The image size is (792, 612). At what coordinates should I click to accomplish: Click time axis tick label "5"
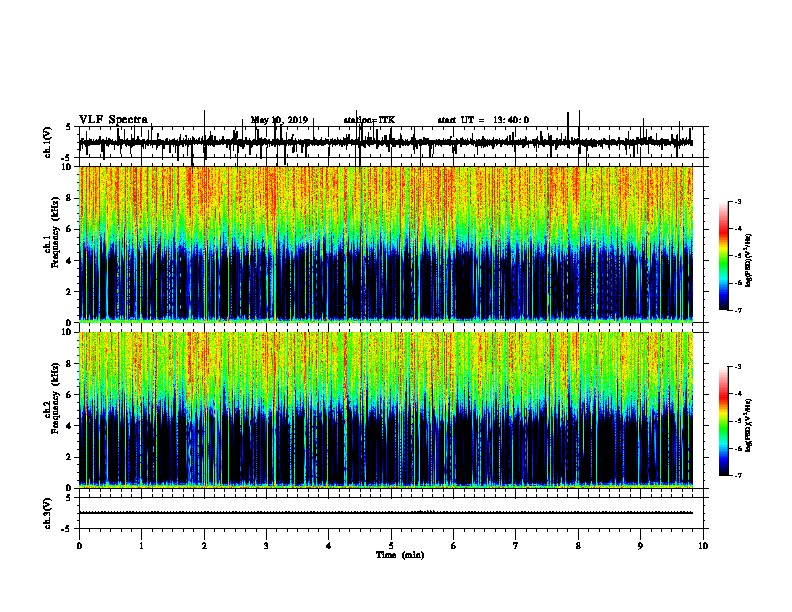coord(391,546)
